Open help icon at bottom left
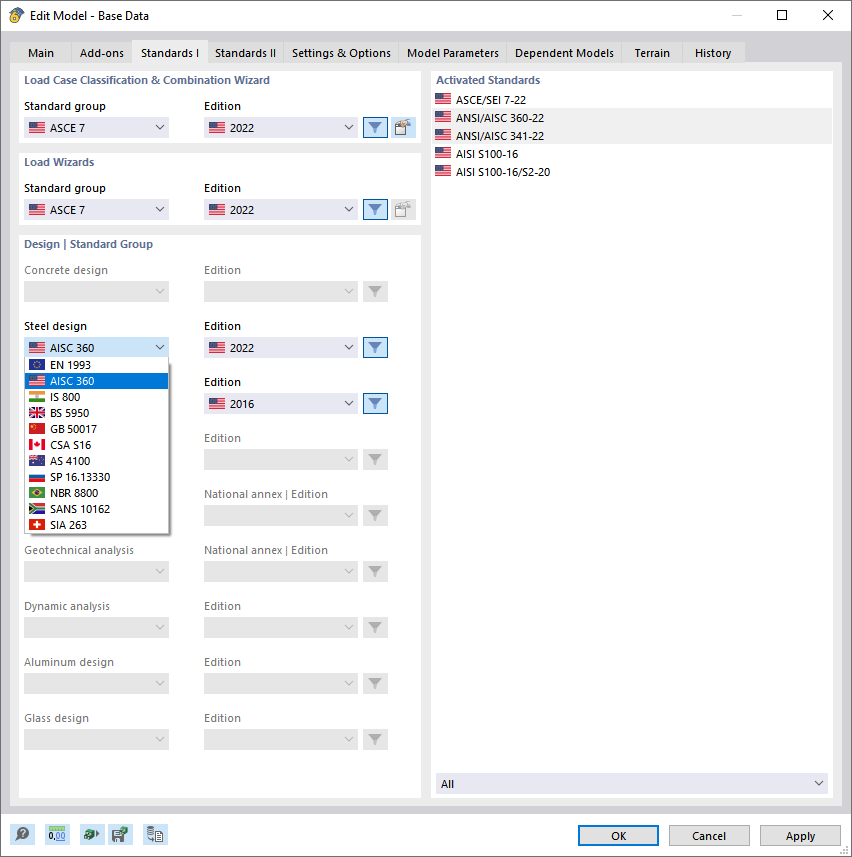852x857 pixels. pyautogui.click(x=22, y=835)
